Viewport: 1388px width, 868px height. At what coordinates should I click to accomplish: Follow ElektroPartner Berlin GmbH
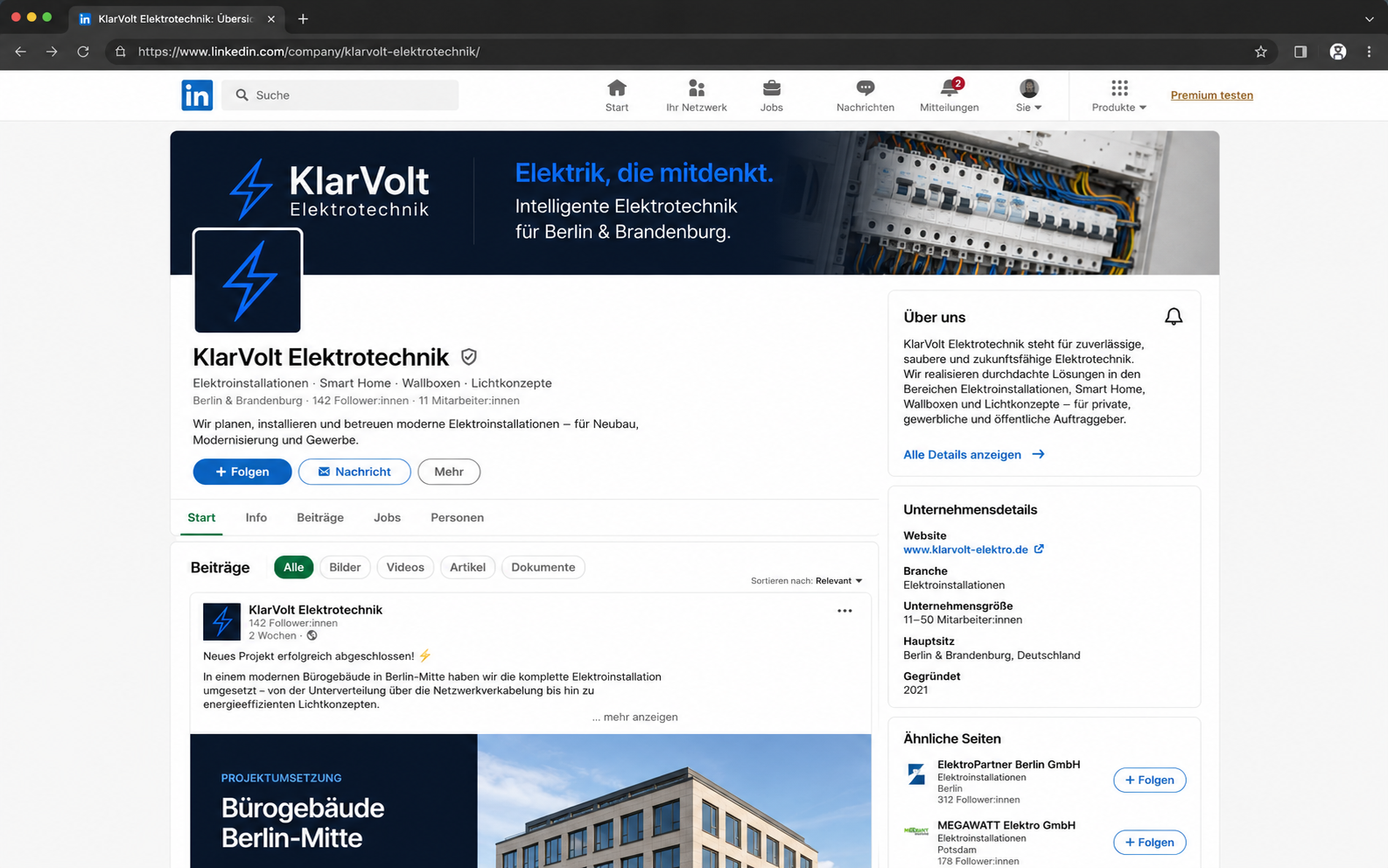click(x=1149, y=780)
